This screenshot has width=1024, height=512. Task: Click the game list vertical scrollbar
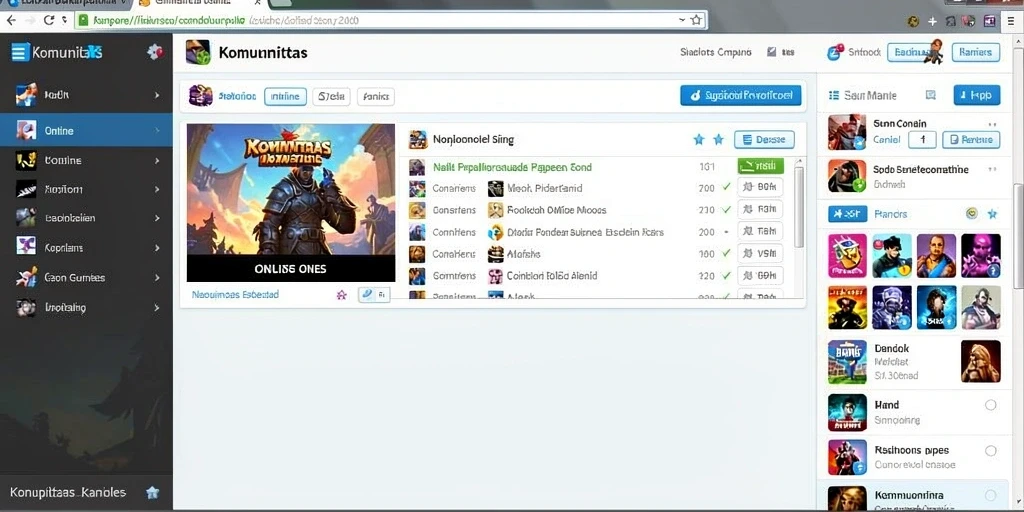click(x=798, y=206)
